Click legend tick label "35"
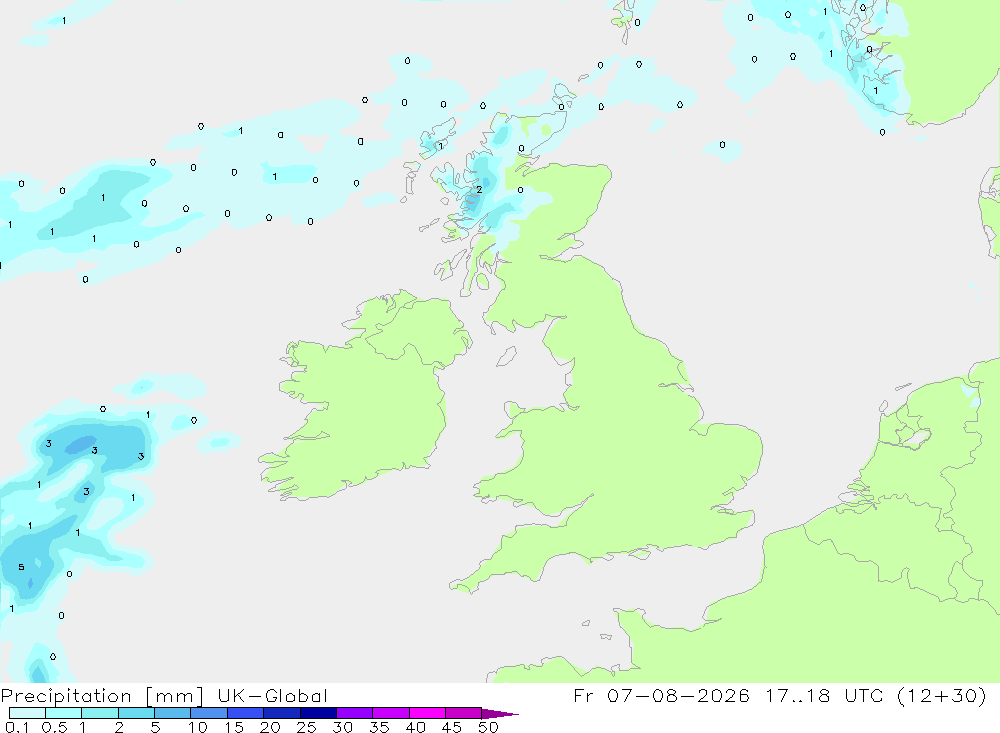The width and height of the screenshot is (1000, 733). click(x=379, y=727)
